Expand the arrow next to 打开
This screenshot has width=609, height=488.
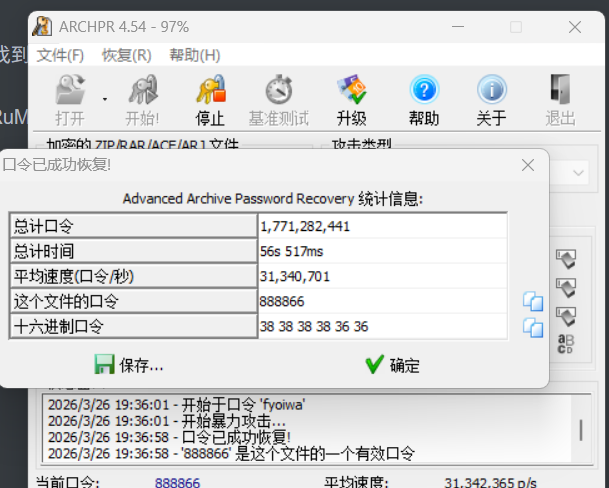click(104, 100)
